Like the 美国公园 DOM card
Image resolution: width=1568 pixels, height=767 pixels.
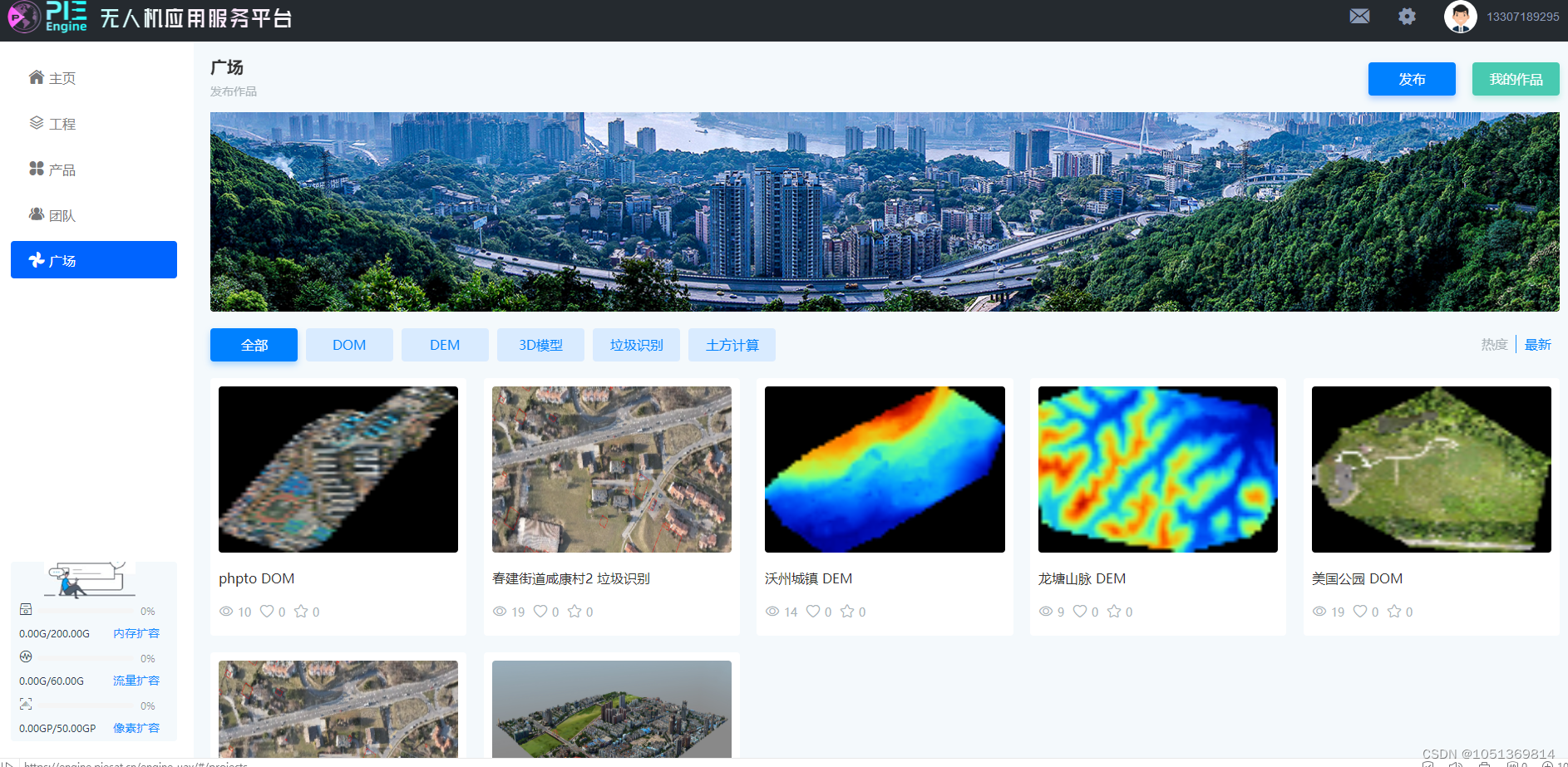[x=1360, y=611]
